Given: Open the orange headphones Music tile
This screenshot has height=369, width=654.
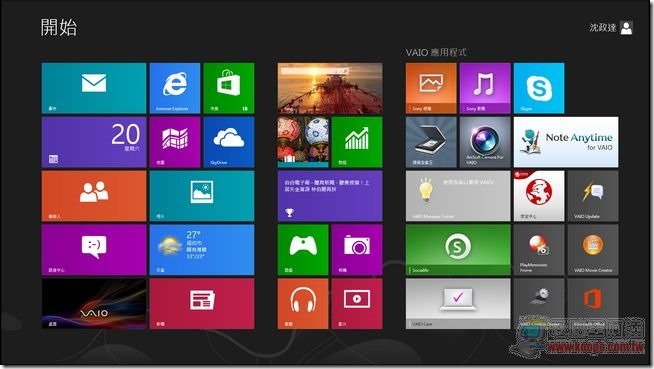Looking at the screenshot, I should pyautogui.click(x=303, y=304).
